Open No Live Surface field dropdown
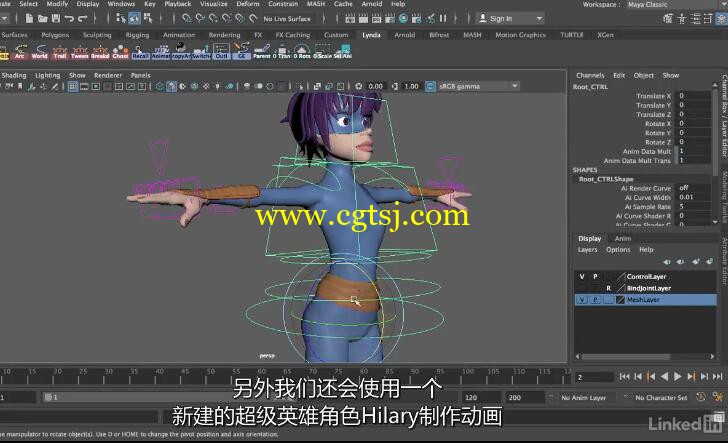 click(x=287, y=19)
